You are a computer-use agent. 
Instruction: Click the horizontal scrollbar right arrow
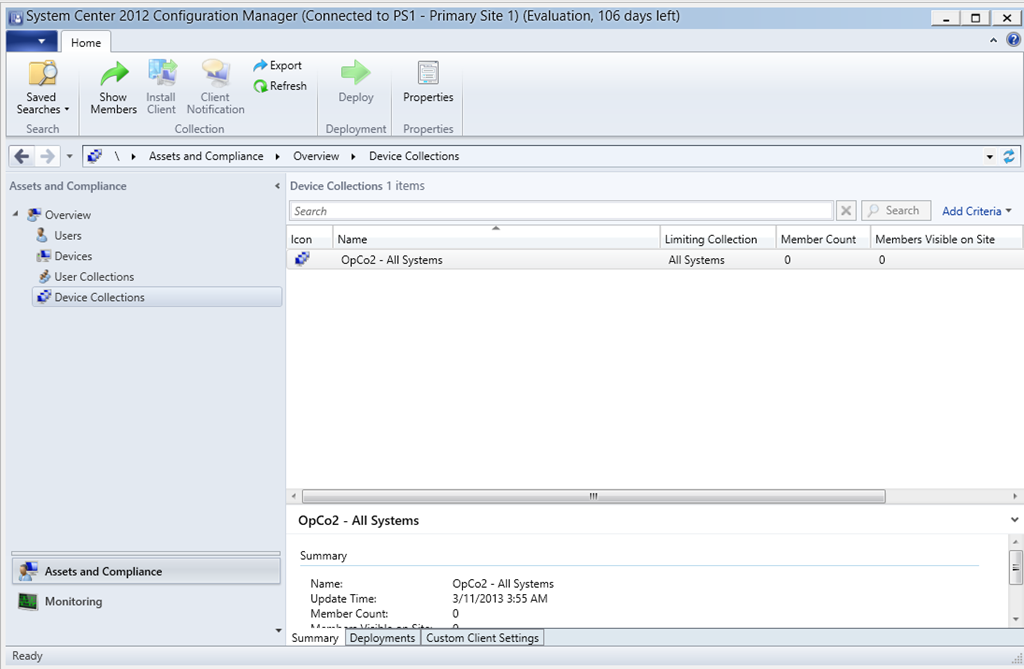coord(1014,497)
